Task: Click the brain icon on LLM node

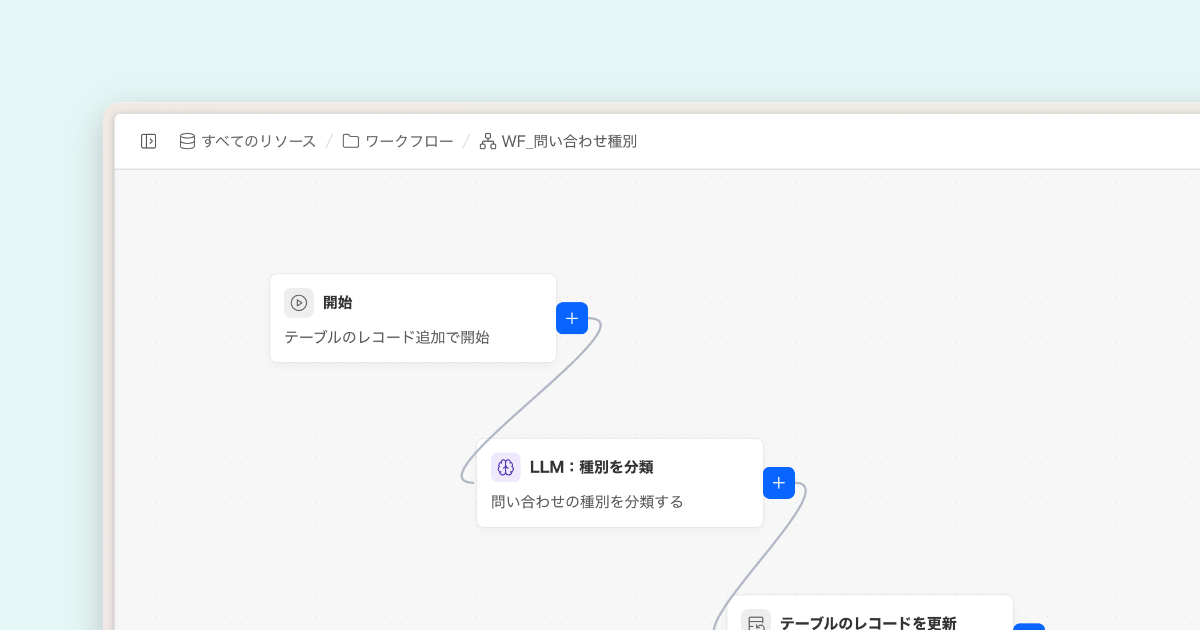Action: click(506, 467)
